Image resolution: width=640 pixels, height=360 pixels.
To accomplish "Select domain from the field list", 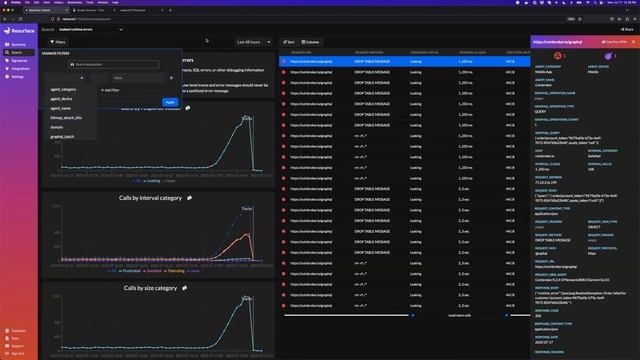I will pyautogui.click(x=57, y=127).
